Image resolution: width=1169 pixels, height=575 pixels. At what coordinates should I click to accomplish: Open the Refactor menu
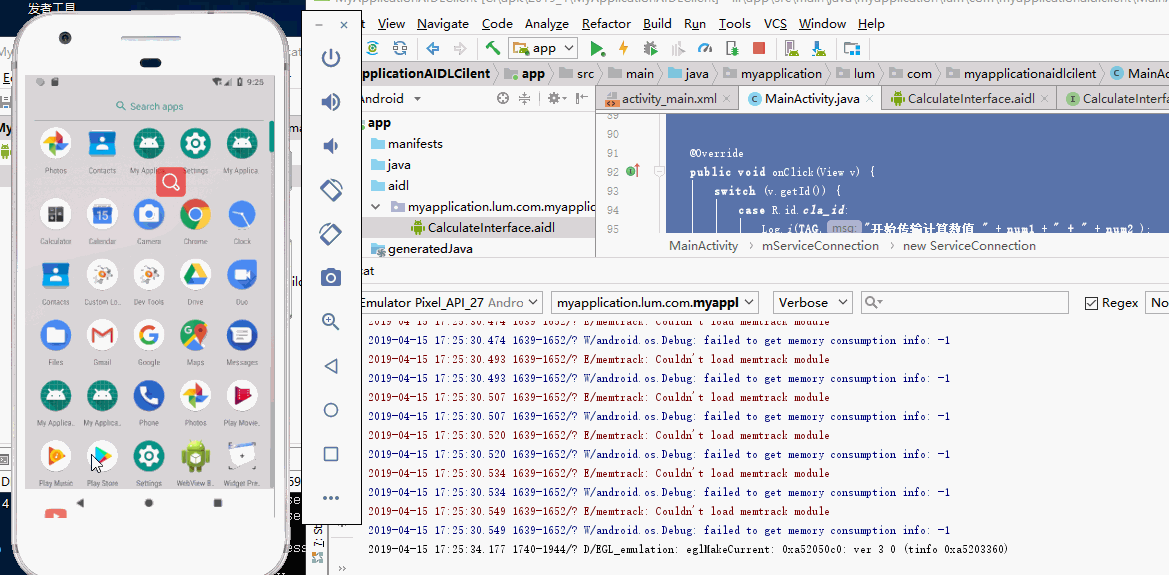coord(606,24)
